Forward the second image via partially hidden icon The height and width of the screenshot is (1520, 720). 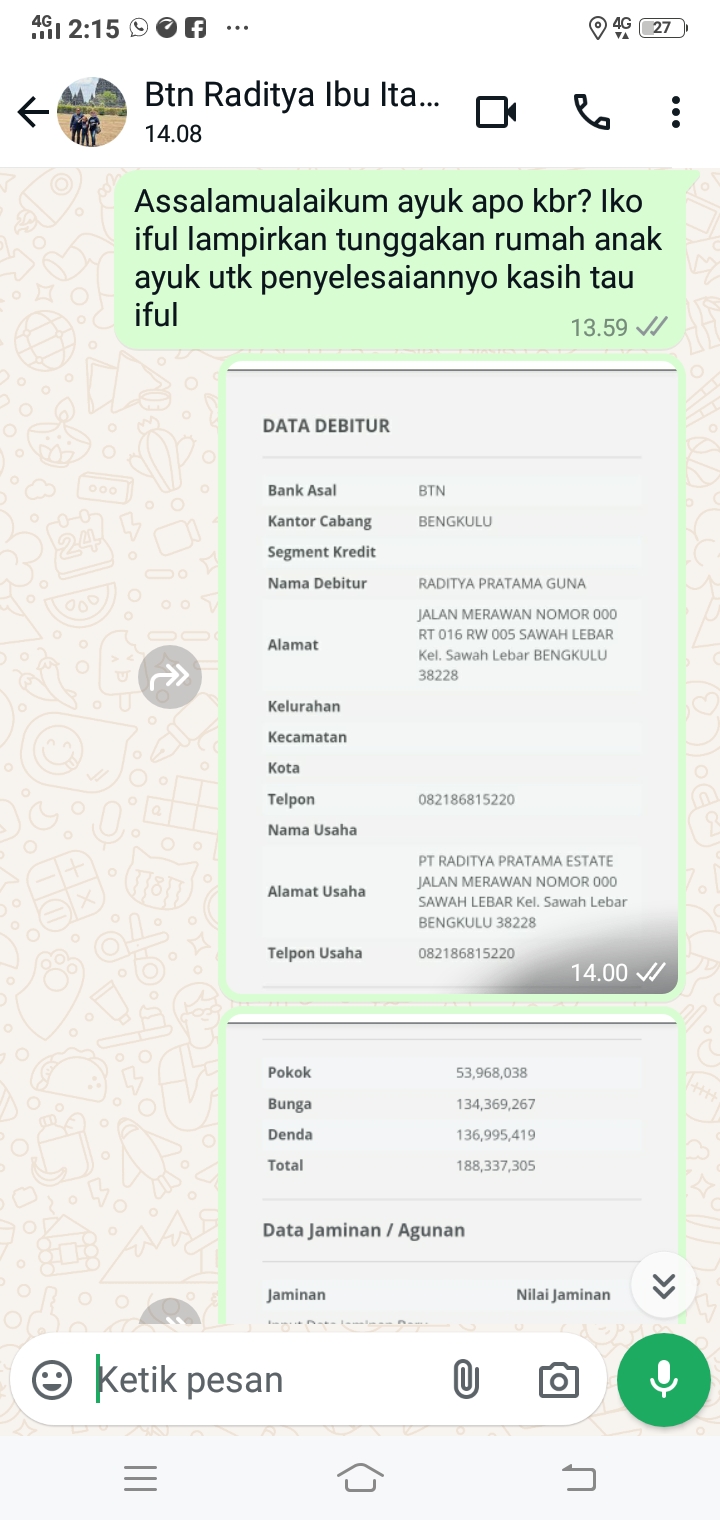click(x=170, y=1314)
